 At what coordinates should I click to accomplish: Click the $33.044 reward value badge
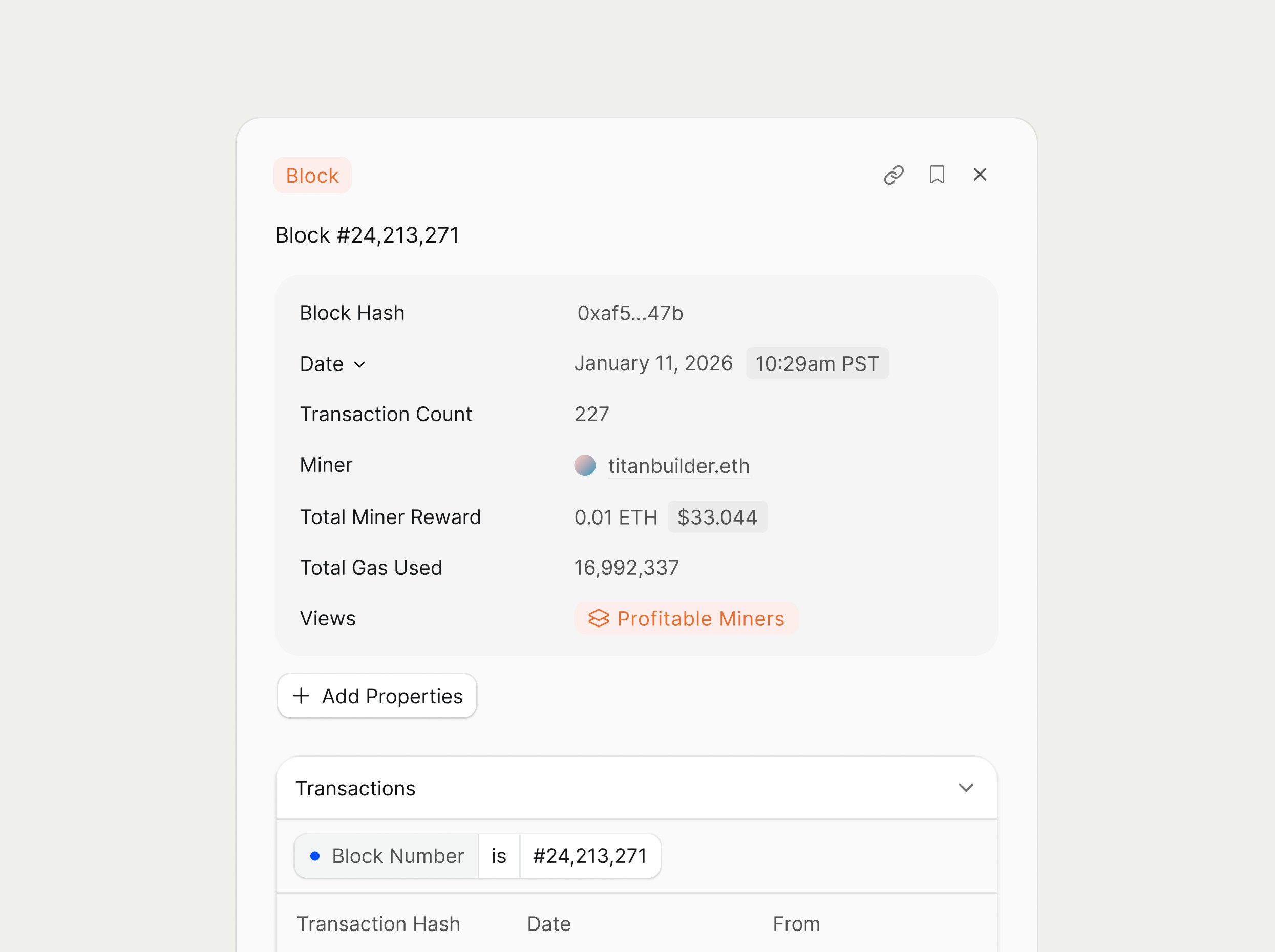click(x=716, y=517)
